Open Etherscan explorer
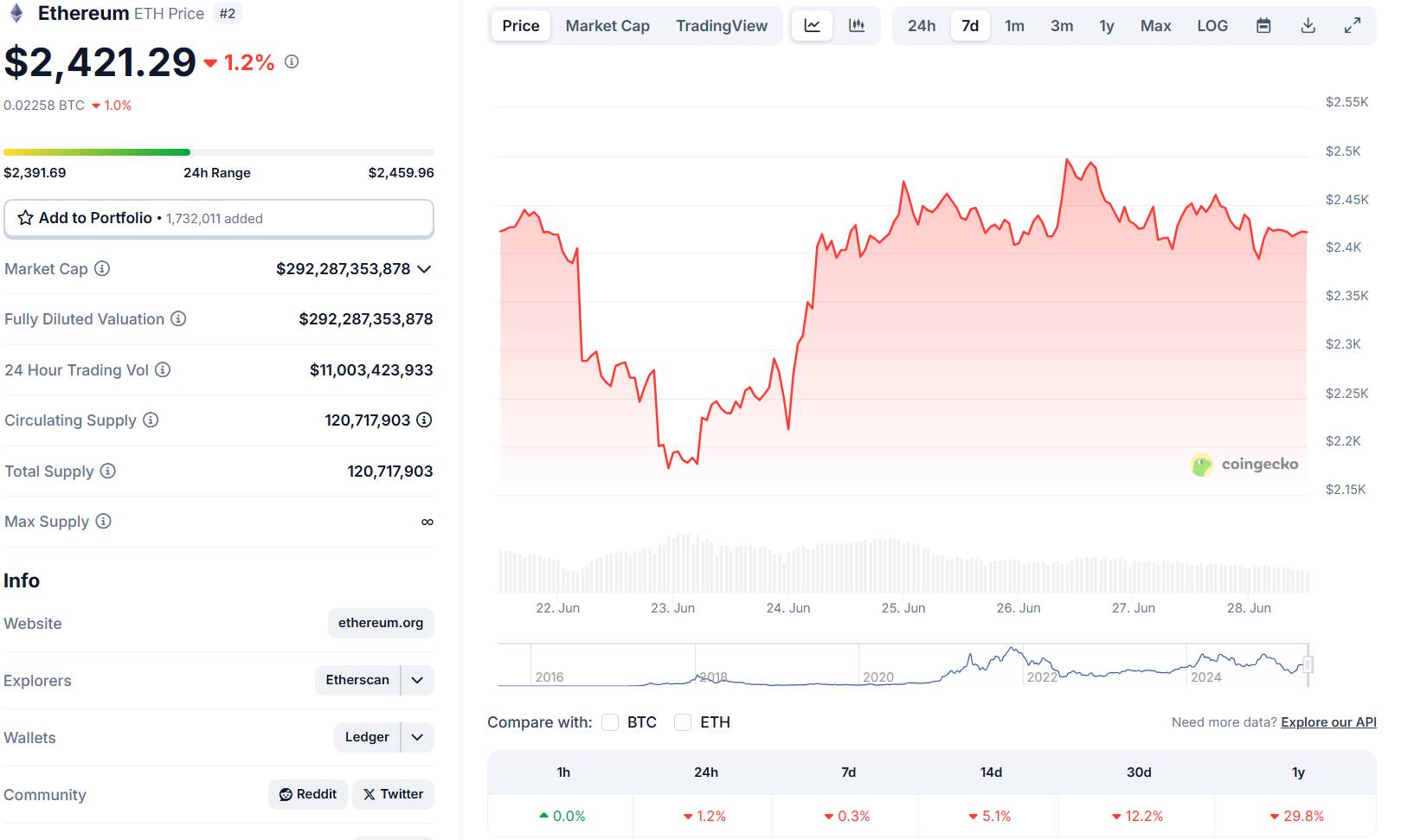Viewport: 1401px width, 840px height. coord(357,680)
